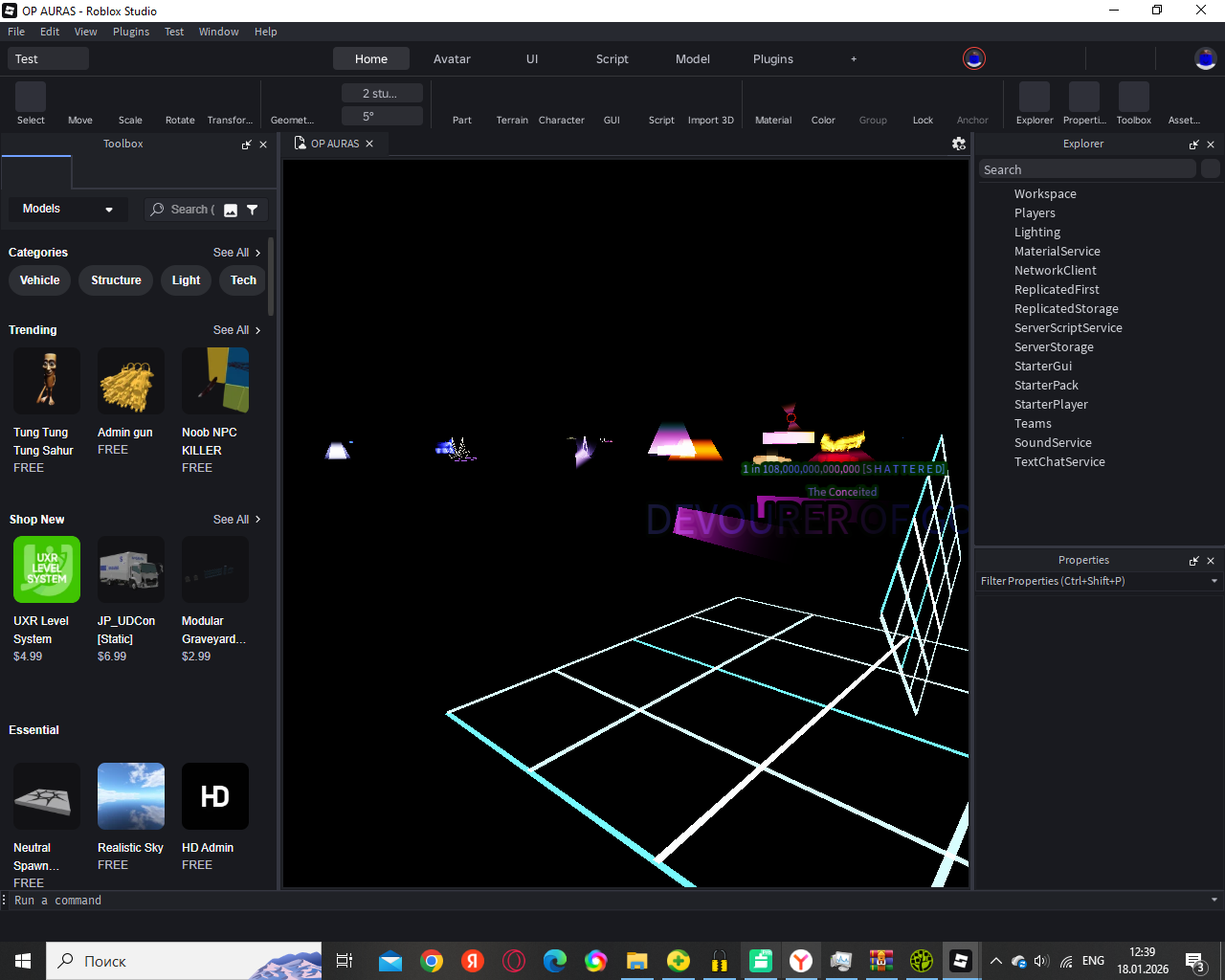The image size is (1225, 980).
Task: Expand Trending See All
Action: click(x=236, y=330)
